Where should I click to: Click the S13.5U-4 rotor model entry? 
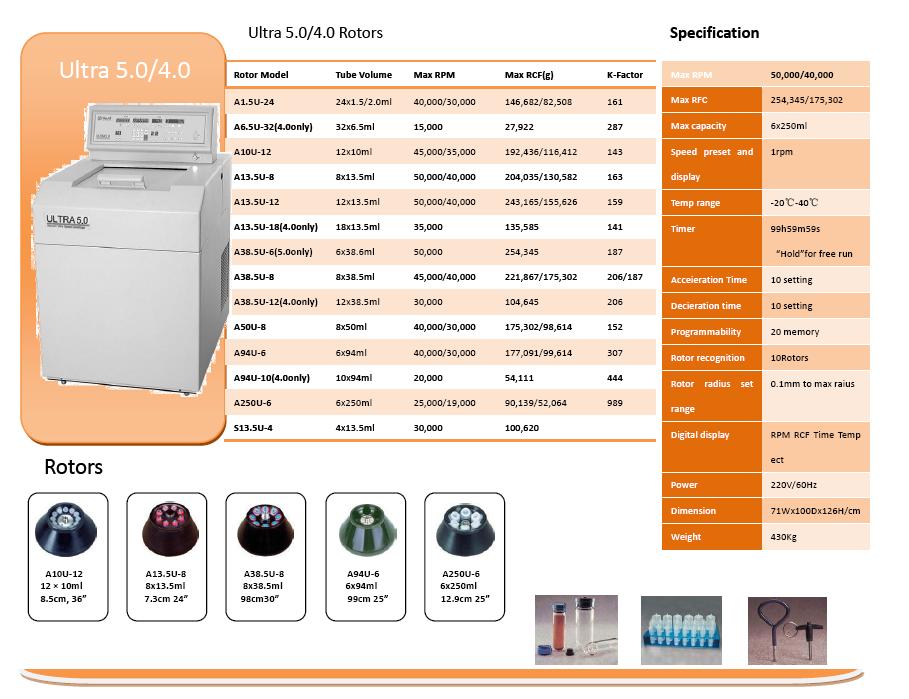coord(255,428)
